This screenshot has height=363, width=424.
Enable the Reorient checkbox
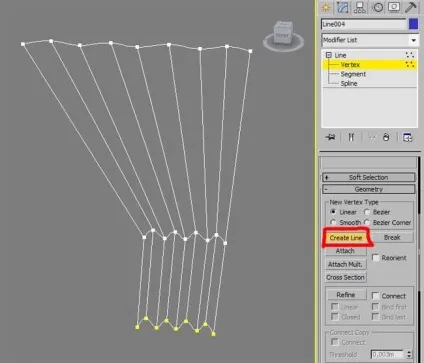(375, 258)
